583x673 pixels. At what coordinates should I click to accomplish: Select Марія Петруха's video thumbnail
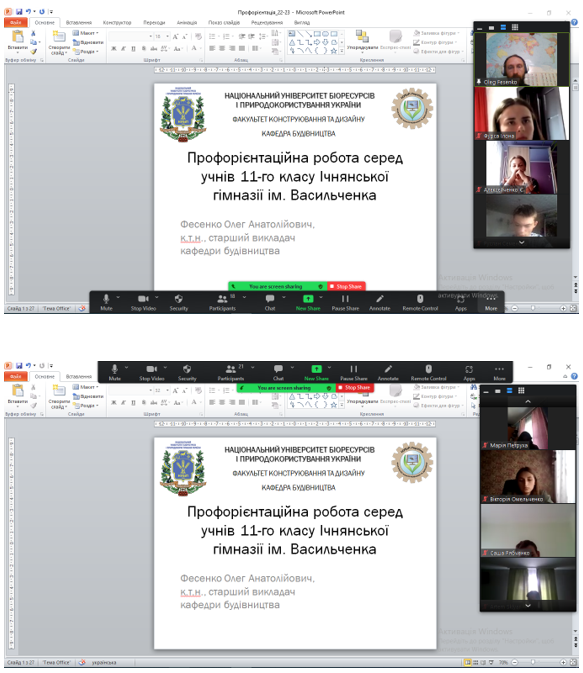tap(528, 428)
